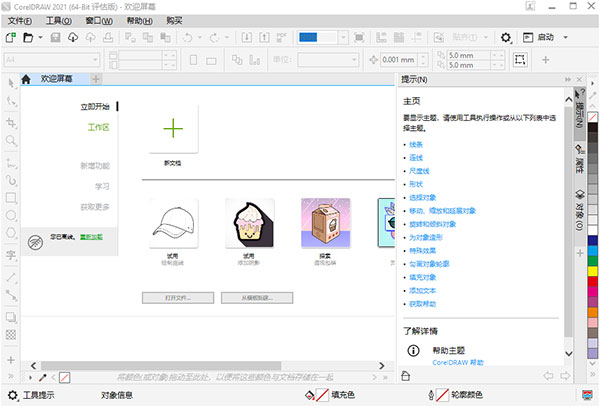
Task: Select the Crop tool
Action: click(11, 121)
